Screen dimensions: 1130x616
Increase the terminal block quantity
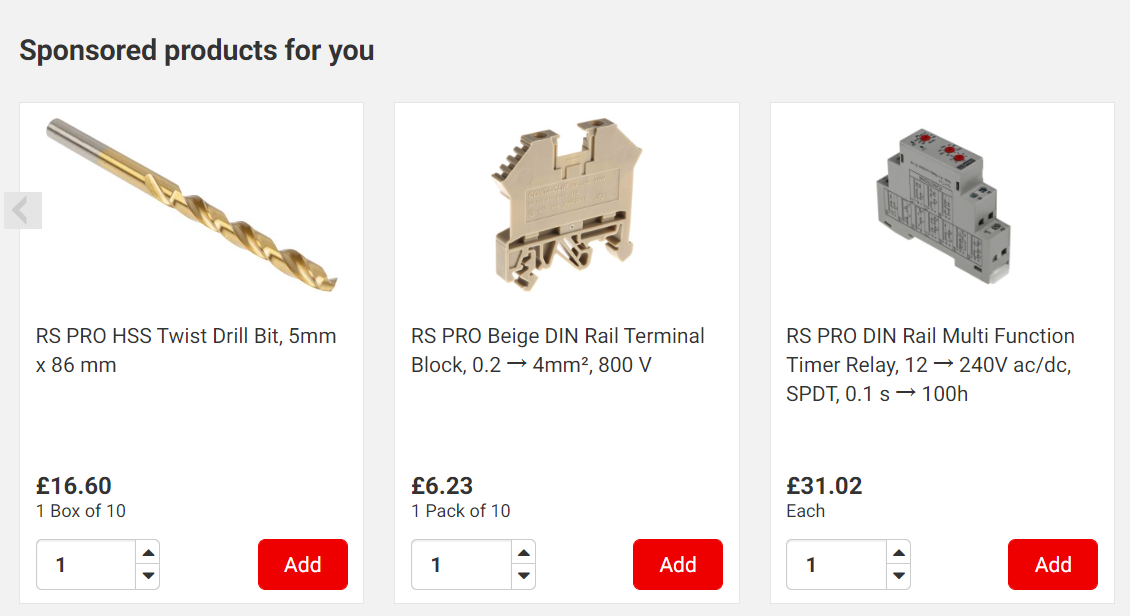pos(523,552)
